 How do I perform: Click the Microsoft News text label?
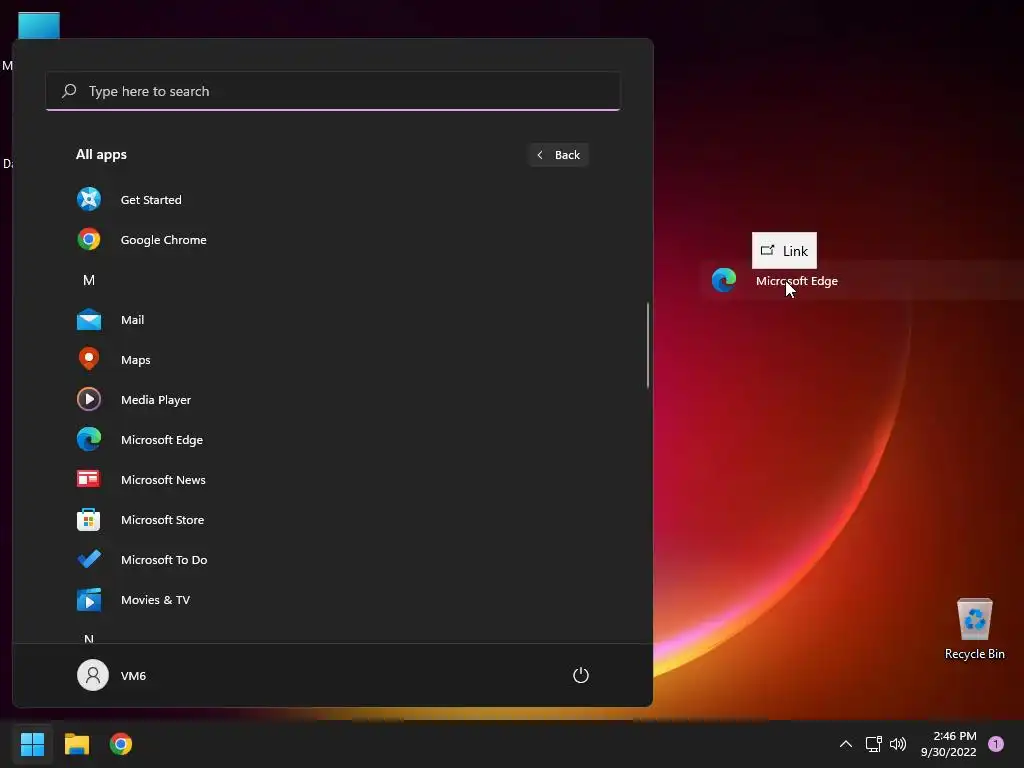pos(163,480)
